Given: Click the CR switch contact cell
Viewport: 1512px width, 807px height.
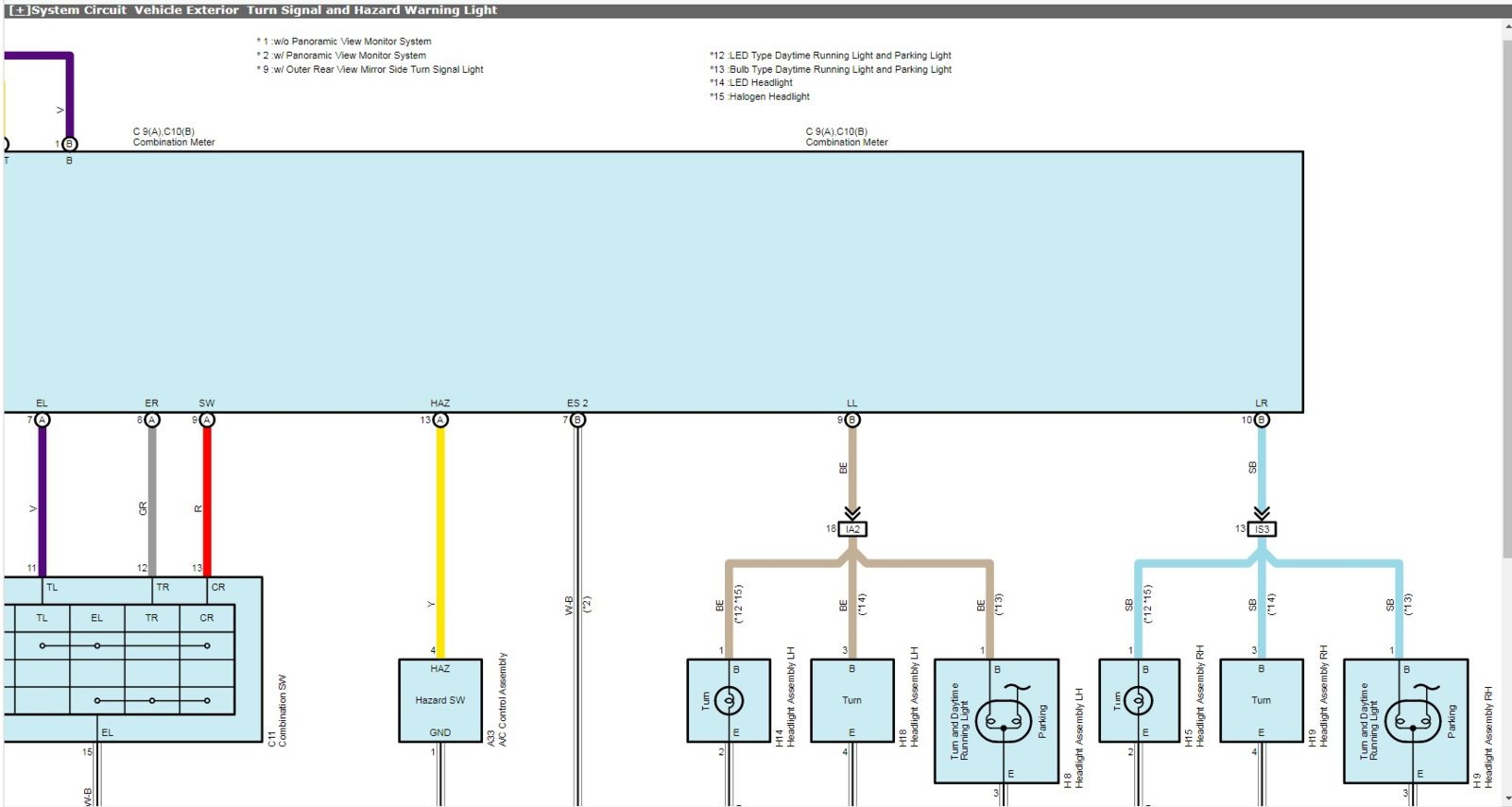Looking at the screenshot, I should [x=207, y=618].
